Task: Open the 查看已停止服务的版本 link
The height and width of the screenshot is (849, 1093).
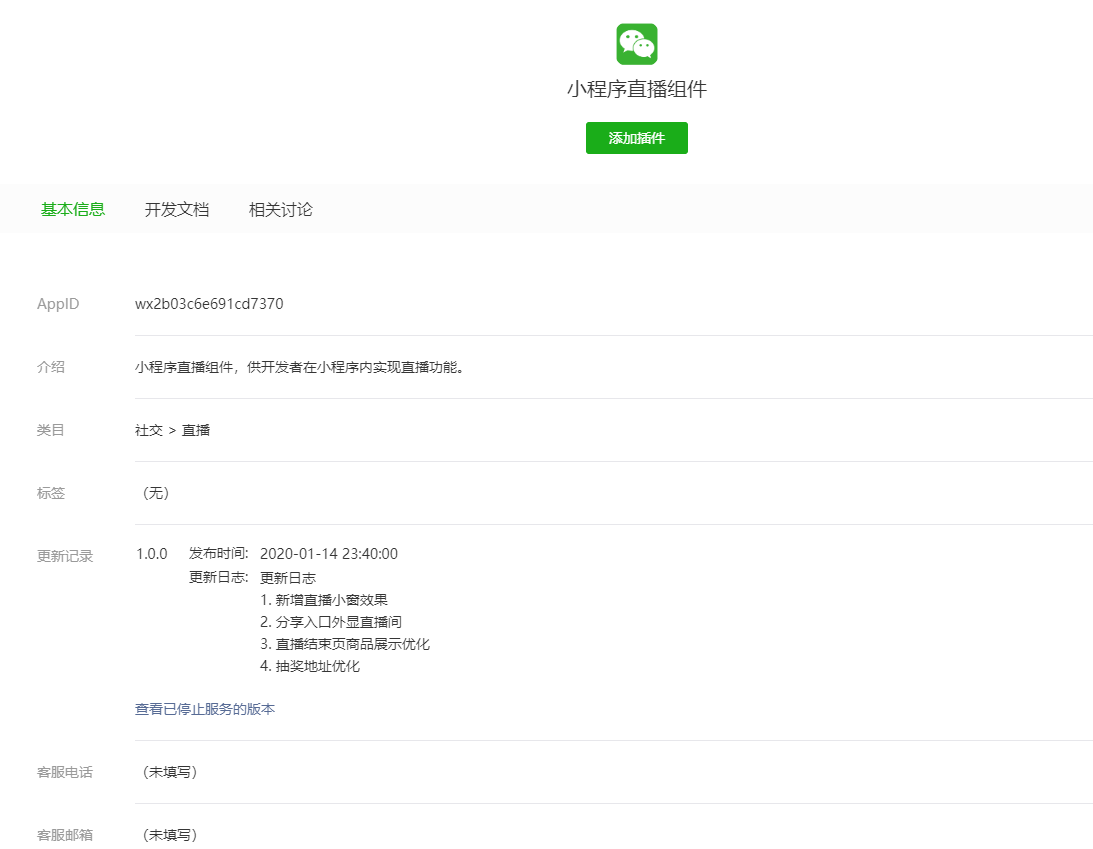Action: click(205, 709)
